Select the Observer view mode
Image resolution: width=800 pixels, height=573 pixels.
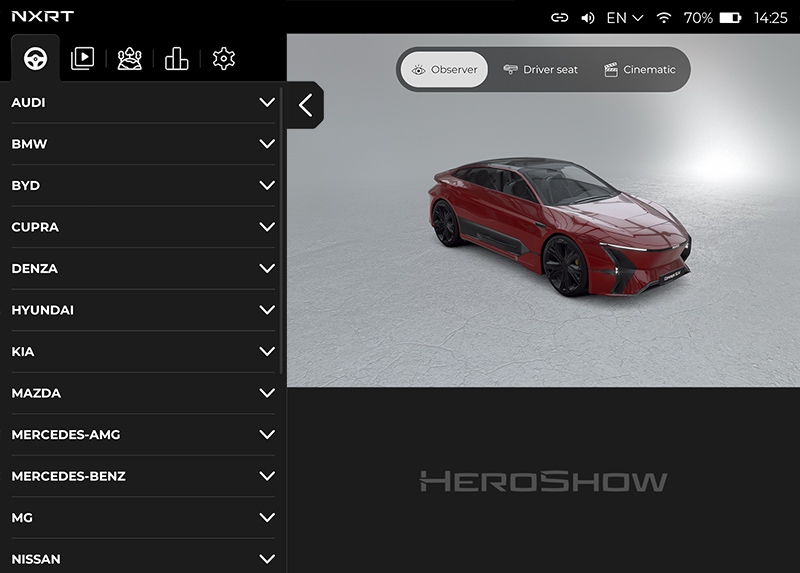pos(444,69)
